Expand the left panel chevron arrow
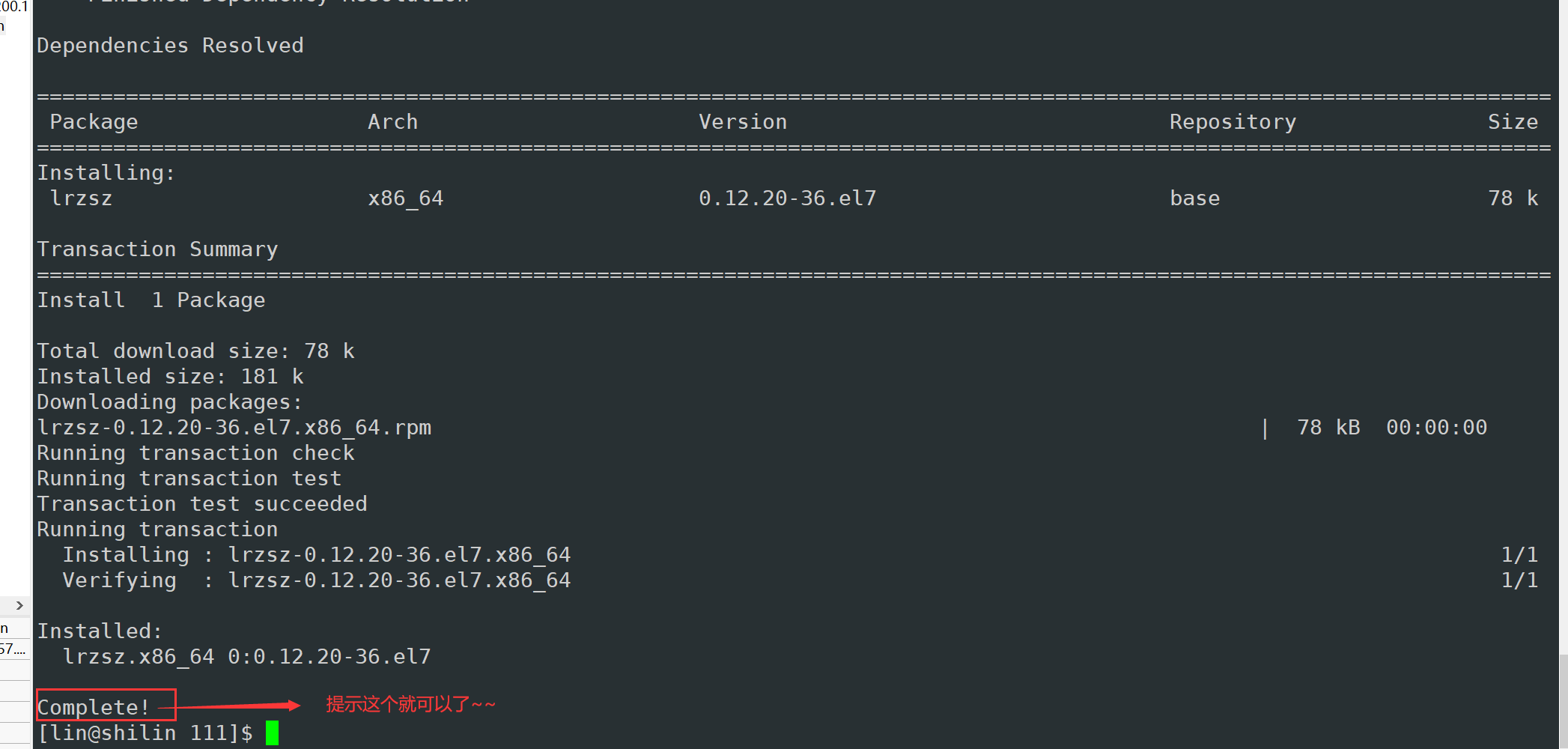The height and width of the screenshot is (749, 1568). pos(19,605)
